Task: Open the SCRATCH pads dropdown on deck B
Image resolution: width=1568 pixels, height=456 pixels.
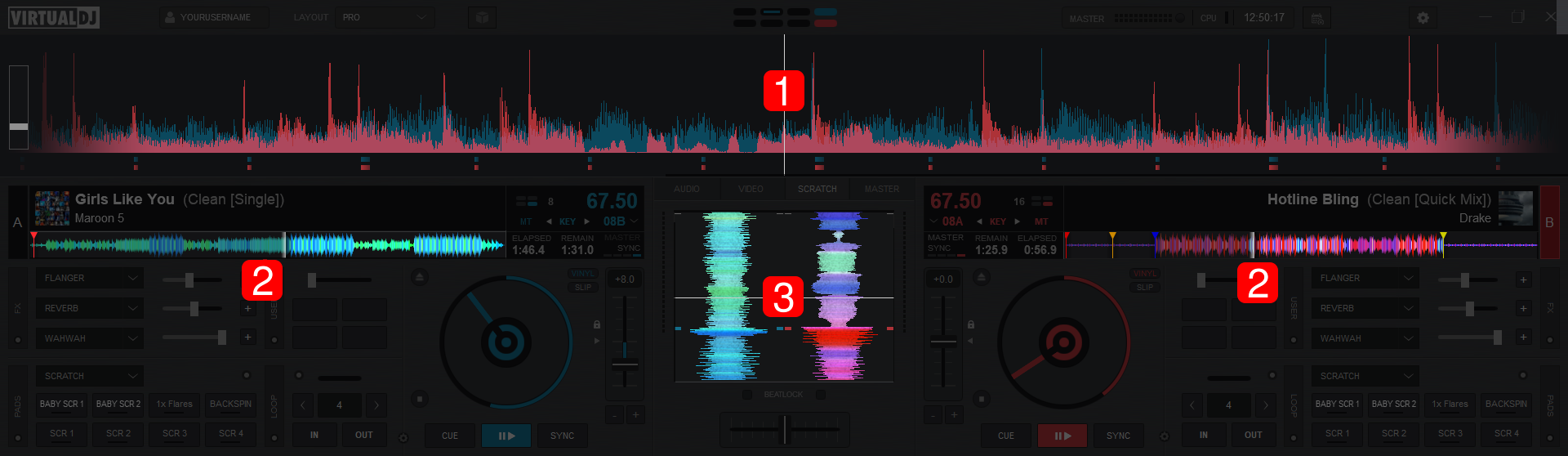Action: pyautogui.click(x=1365, y=376)
